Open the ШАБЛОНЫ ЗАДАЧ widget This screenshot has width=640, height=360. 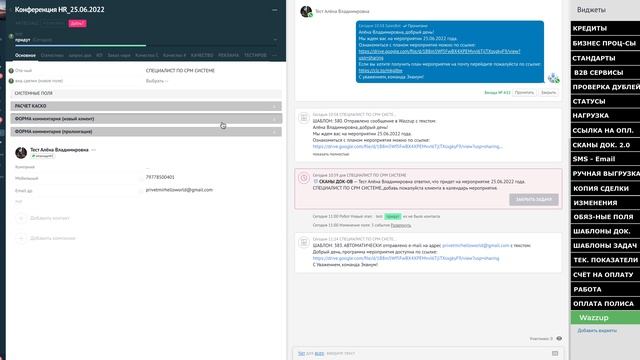tap(605, 245)
